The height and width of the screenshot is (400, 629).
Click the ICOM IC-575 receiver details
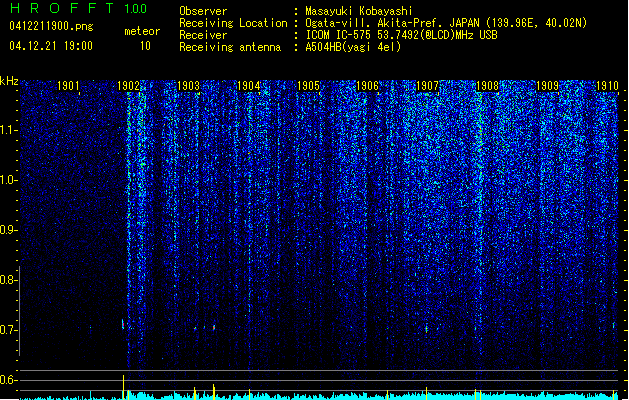pos(401,35)
